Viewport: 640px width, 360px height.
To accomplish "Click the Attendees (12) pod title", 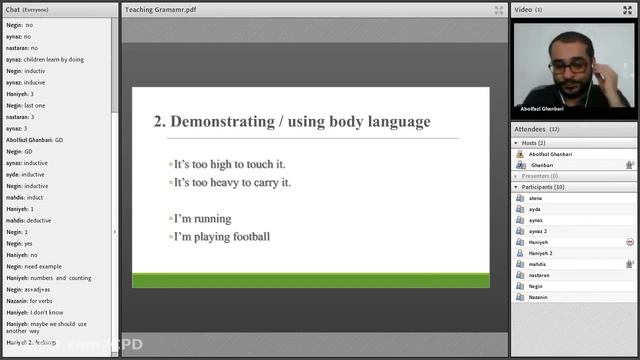I will (x=537, y=129).
